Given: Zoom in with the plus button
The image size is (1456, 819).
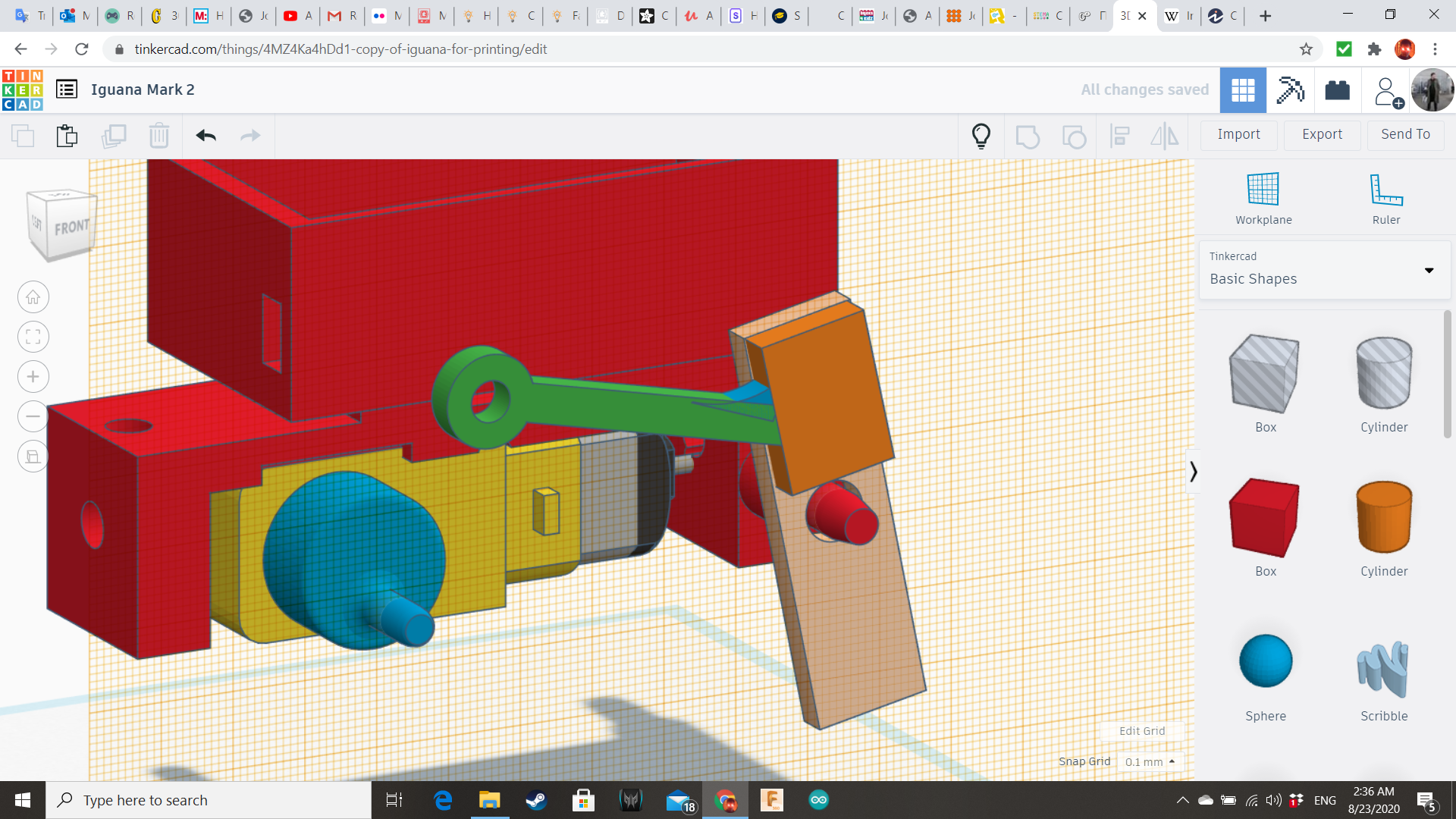Looking at the screenshot, I should point(33,377).
